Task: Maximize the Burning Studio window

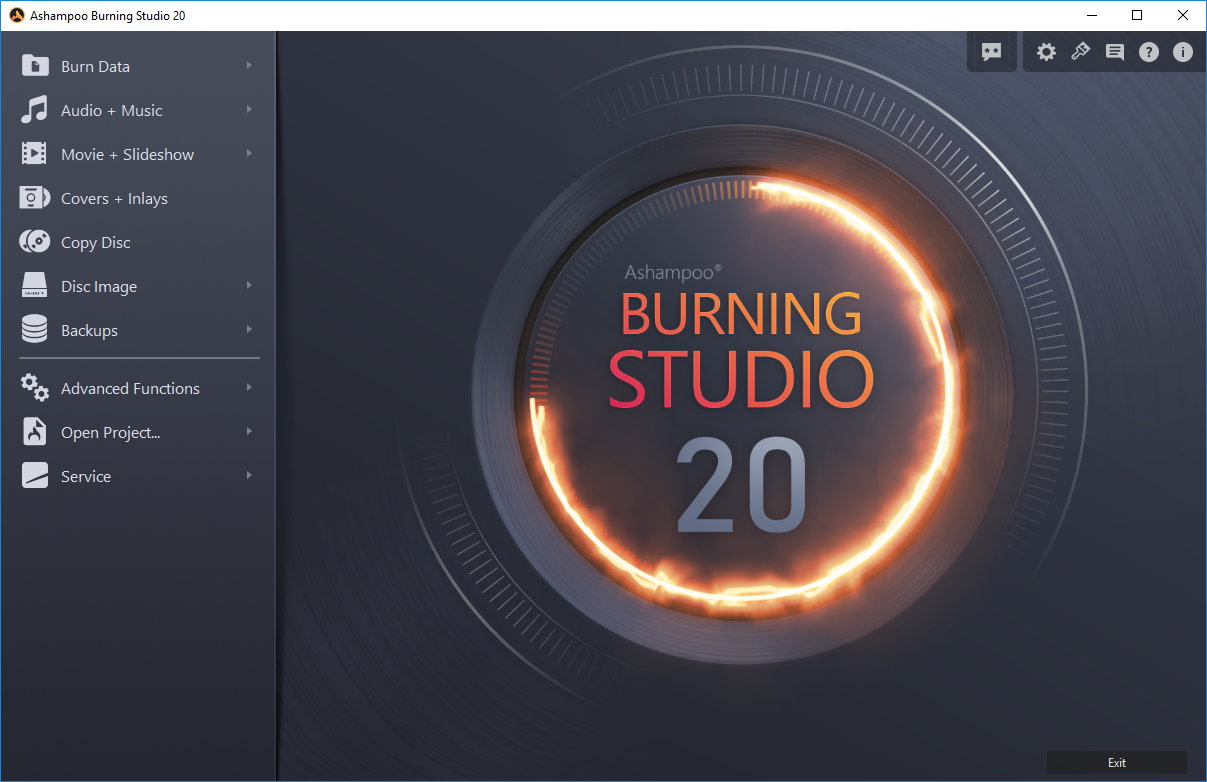Action: (1137, 15)
